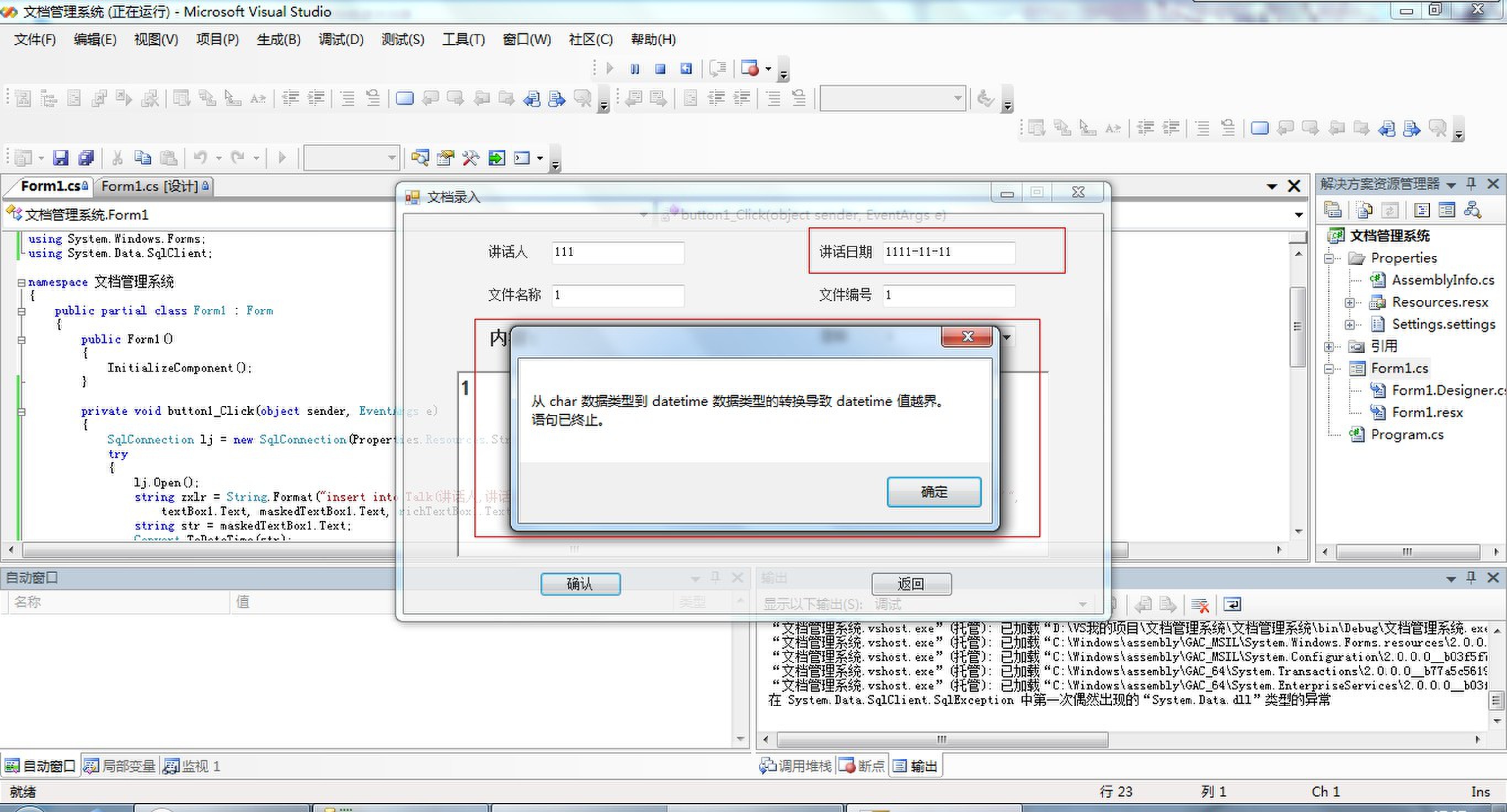
Task: Click View Code icon in Solution Explorer
Action: point(1422,210)
